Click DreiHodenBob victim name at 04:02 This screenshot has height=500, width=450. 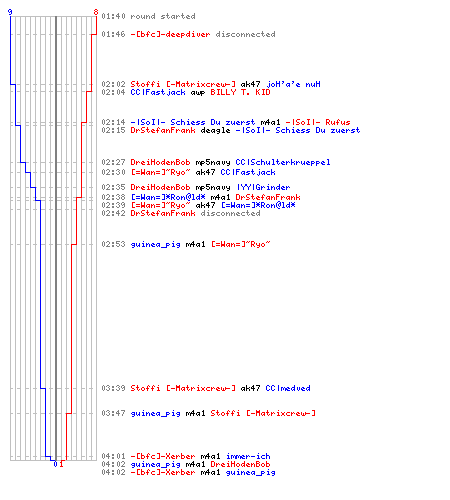pyautogui.click(x=240, y=464)
